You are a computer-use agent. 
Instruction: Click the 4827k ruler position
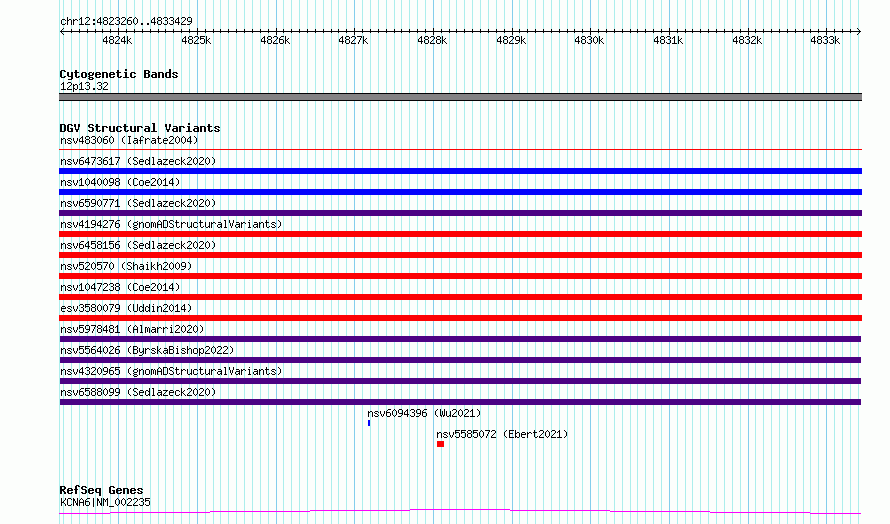pyautogui.click(x=353, y=40)
